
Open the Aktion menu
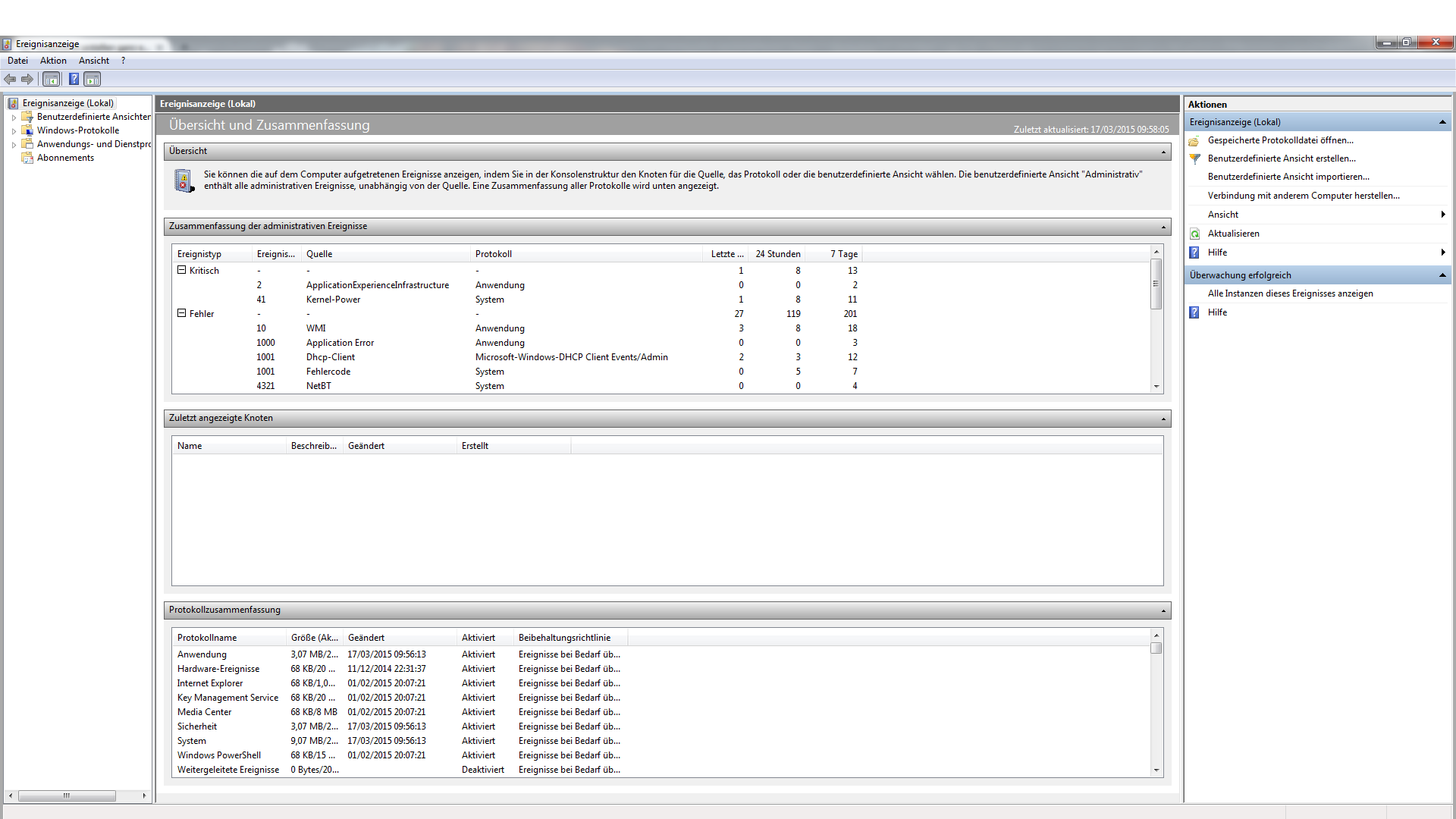pos(53,61)
